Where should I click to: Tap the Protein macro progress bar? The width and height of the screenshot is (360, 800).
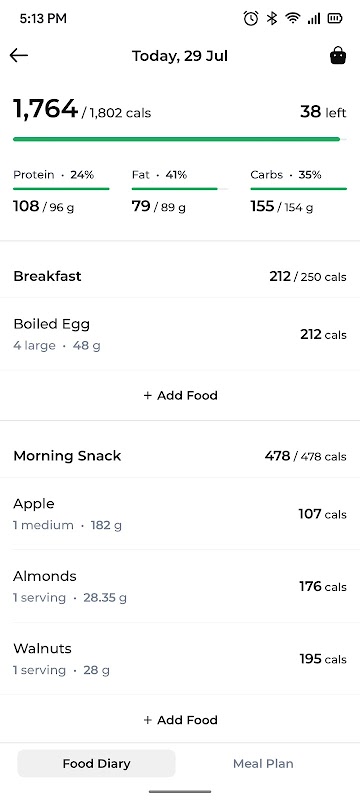click(x=61, y=189)
